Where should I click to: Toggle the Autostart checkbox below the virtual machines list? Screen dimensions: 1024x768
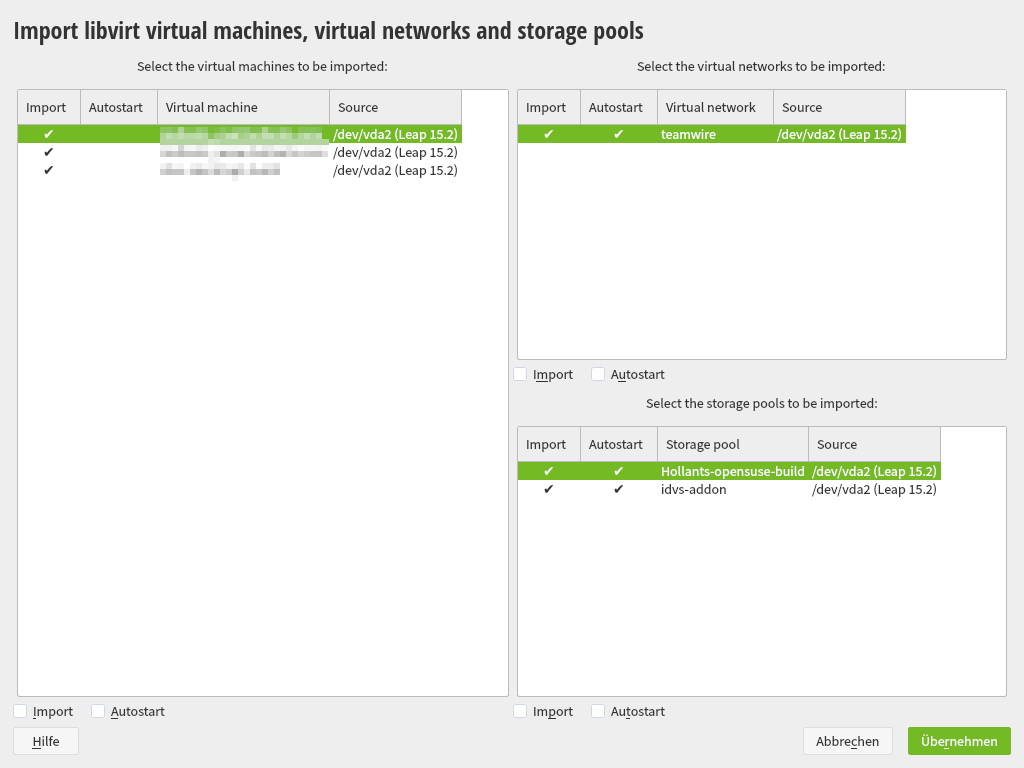coord(98,711)
